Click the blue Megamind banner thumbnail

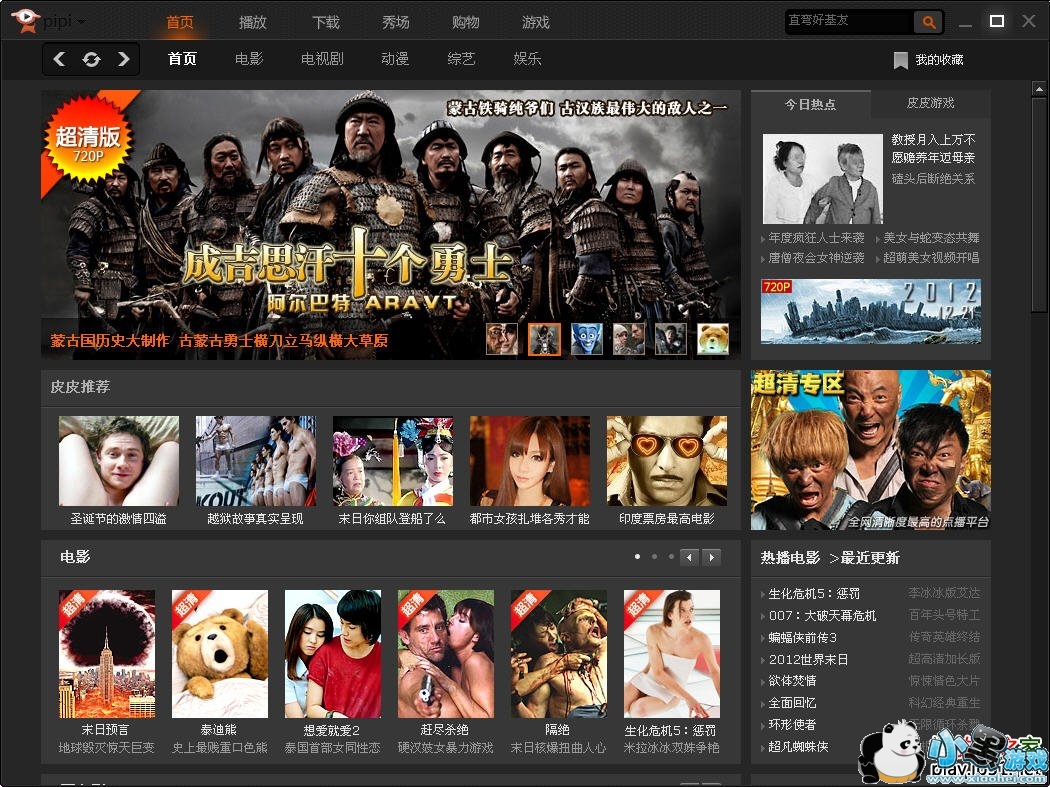[x=587, y=339]
